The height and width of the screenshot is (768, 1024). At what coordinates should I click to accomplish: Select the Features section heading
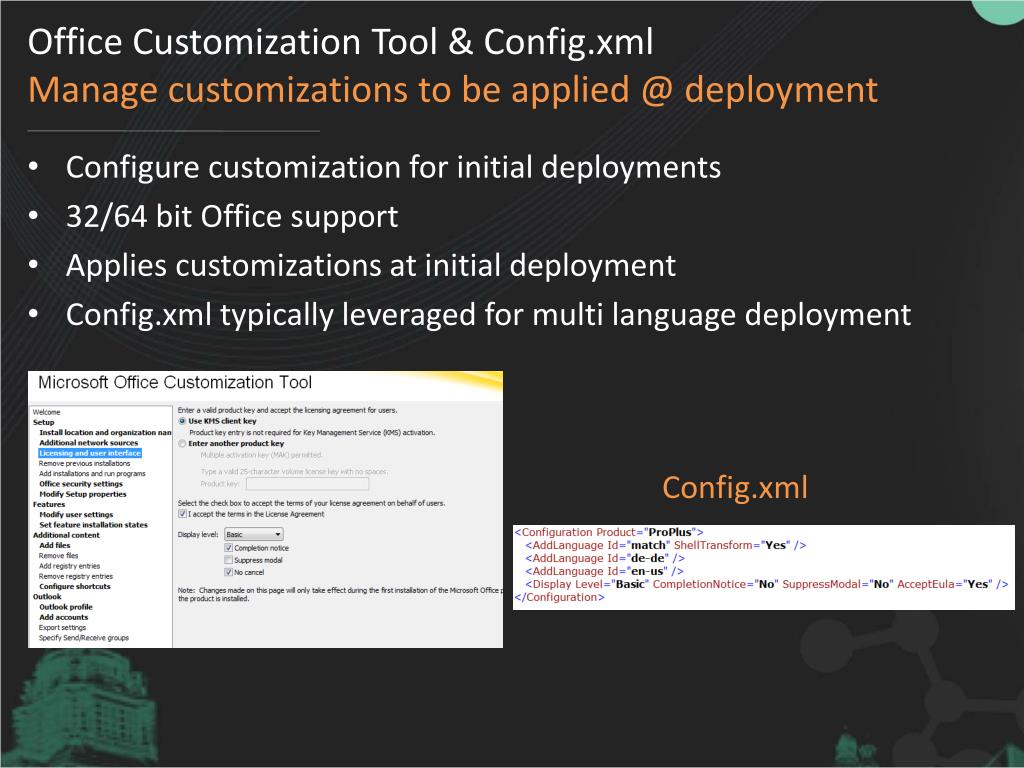pos(49,504)
